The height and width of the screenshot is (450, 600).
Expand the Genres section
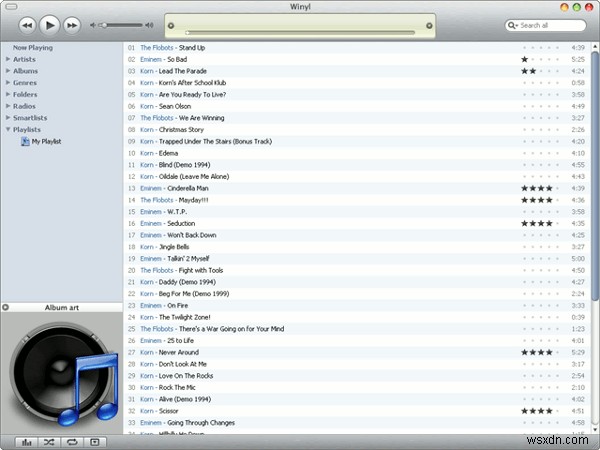(x=8, y=83)
